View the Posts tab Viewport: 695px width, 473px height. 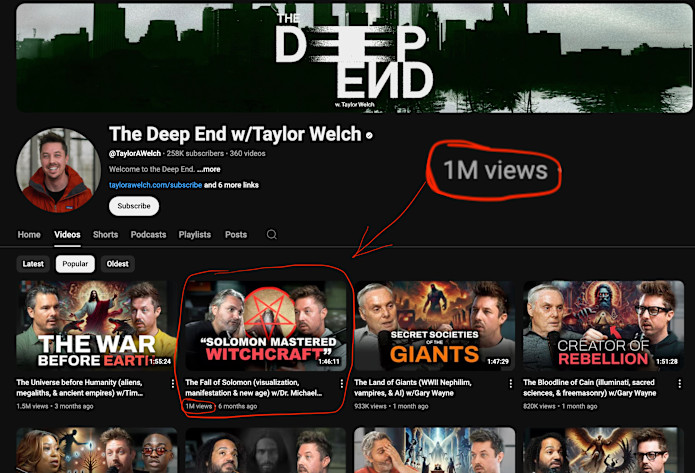236,235
